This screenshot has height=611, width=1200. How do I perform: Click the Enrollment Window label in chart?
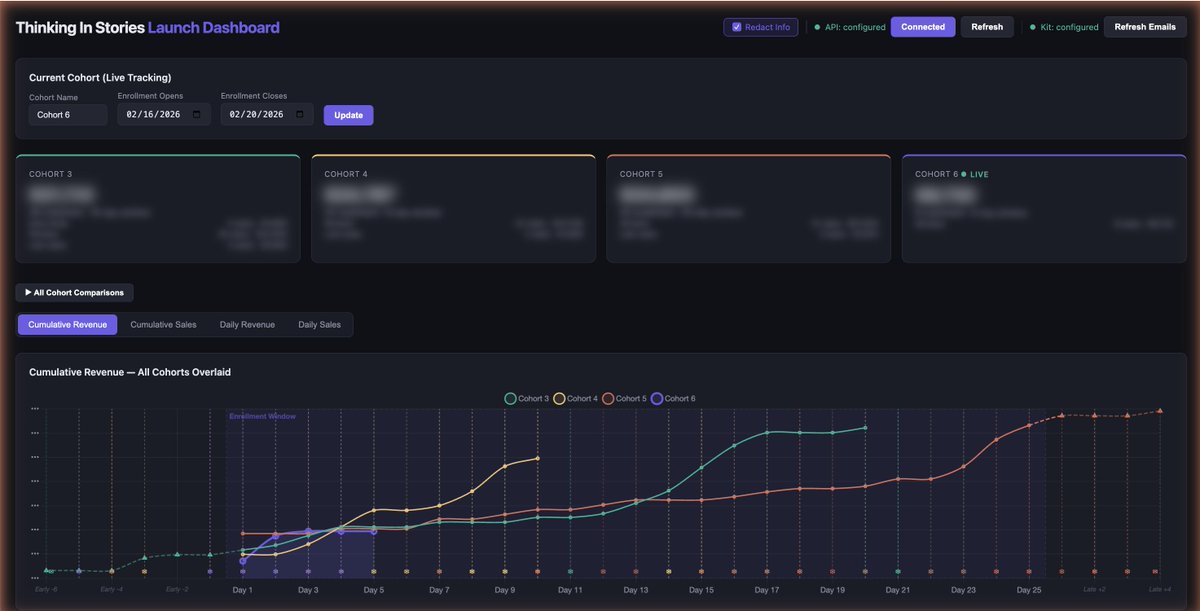263,416
